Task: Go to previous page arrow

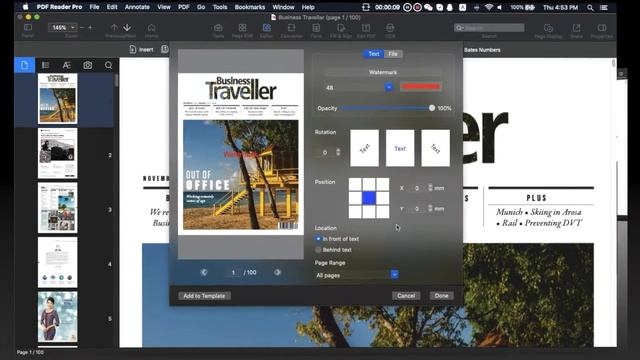Action: [114, 27]
